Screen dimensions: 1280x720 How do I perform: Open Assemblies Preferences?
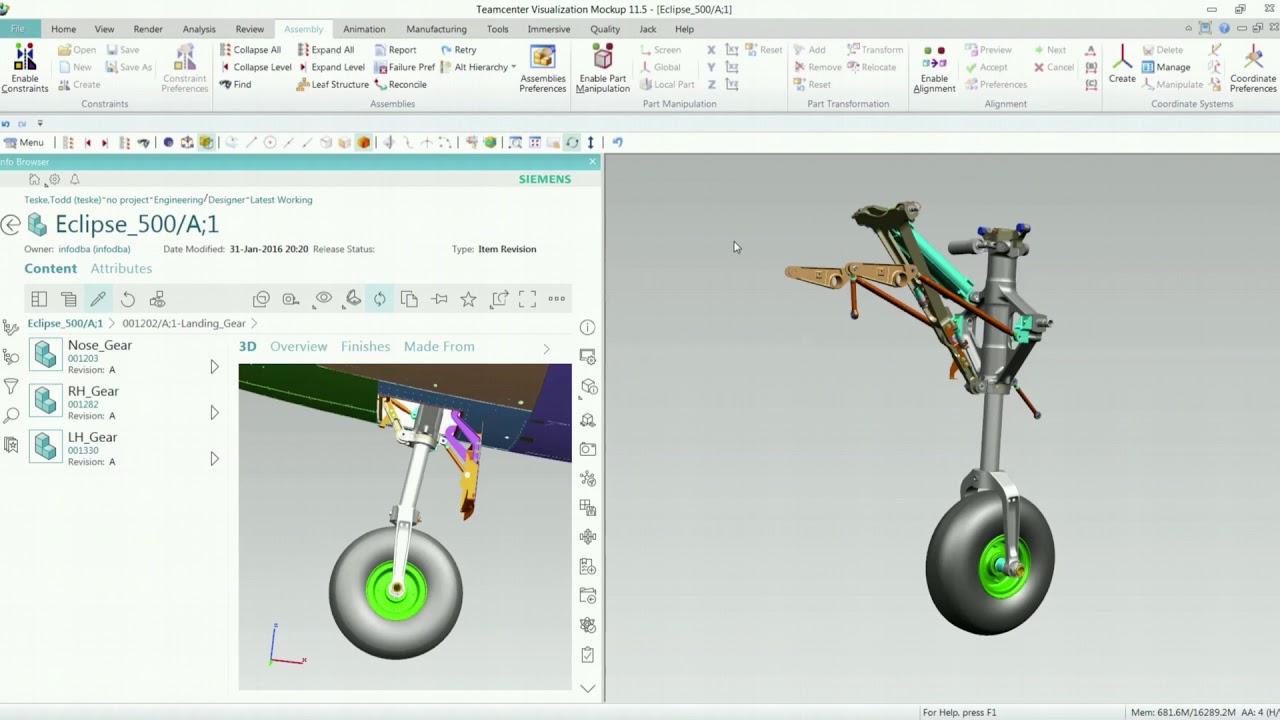[x=542, y=69]
